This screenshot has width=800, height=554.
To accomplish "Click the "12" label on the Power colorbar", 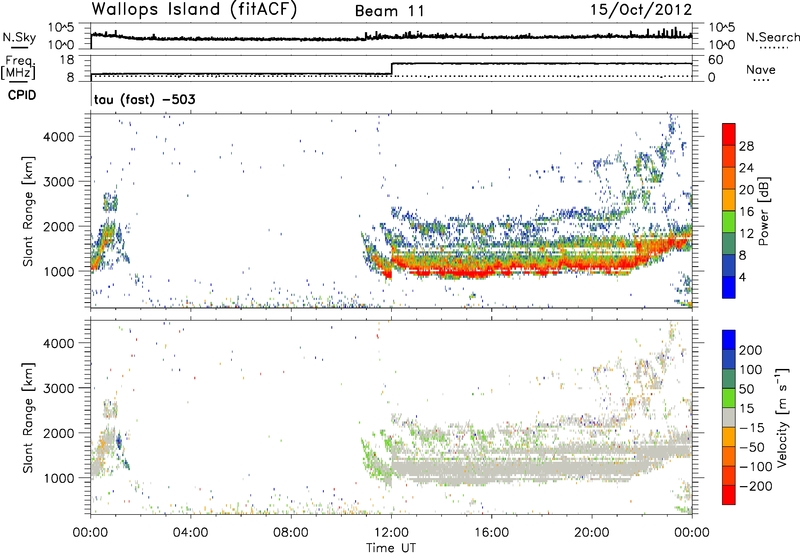I will 746,234.
